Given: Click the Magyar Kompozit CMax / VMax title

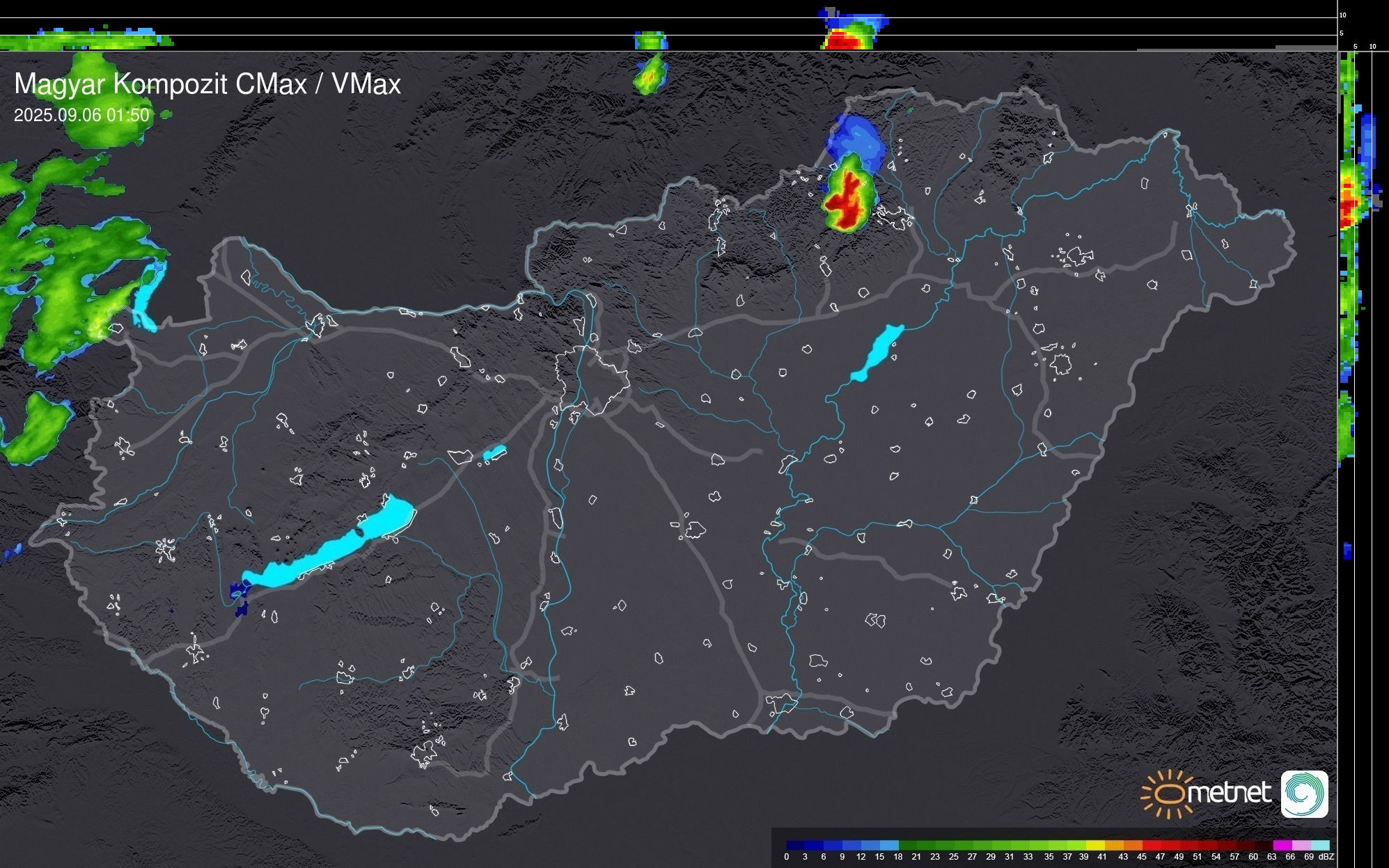Looking at the screenshot, I should click(207, 84).
